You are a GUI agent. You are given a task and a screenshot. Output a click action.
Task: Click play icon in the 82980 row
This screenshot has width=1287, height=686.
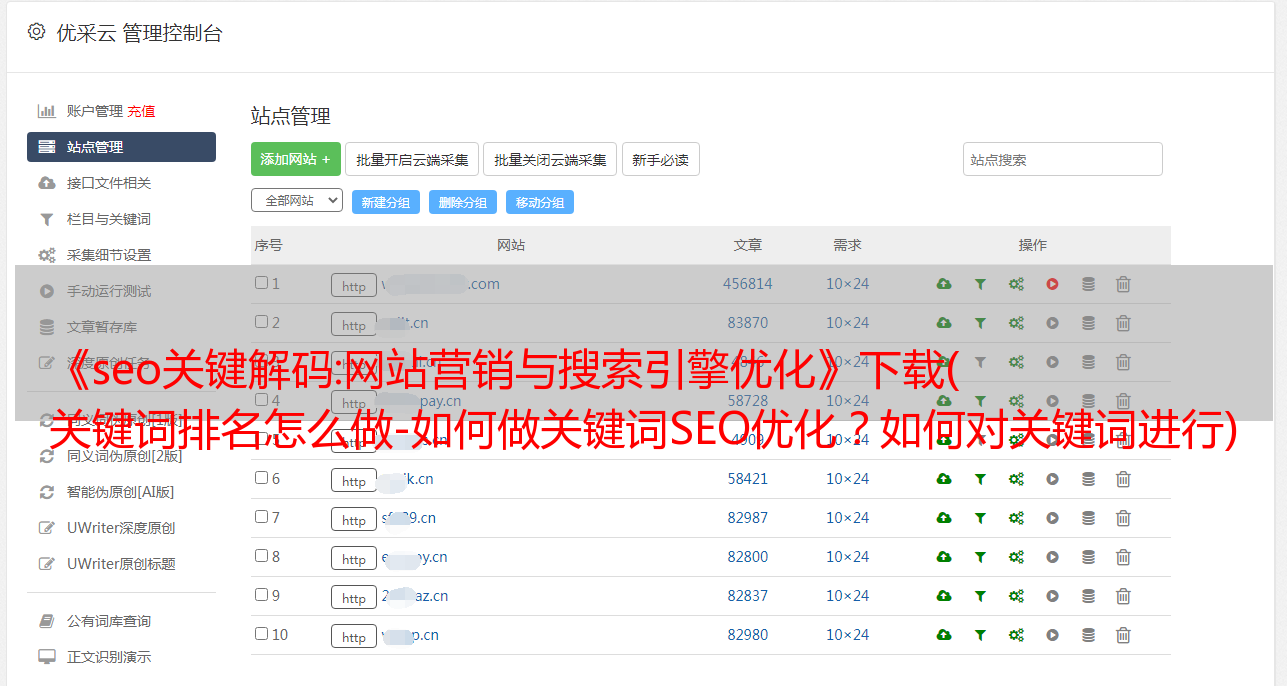1052,635
